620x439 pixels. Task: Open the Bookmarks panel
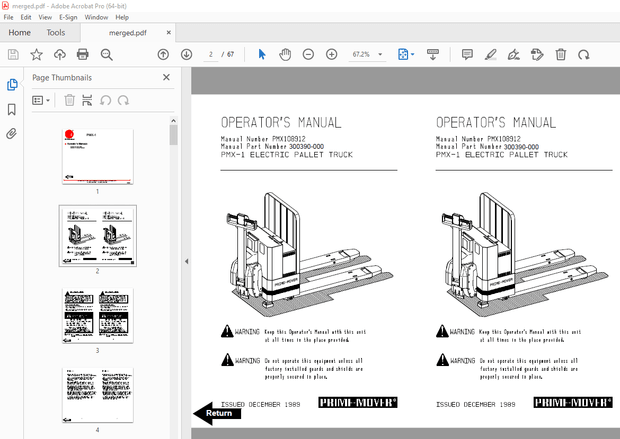(12, 109)
